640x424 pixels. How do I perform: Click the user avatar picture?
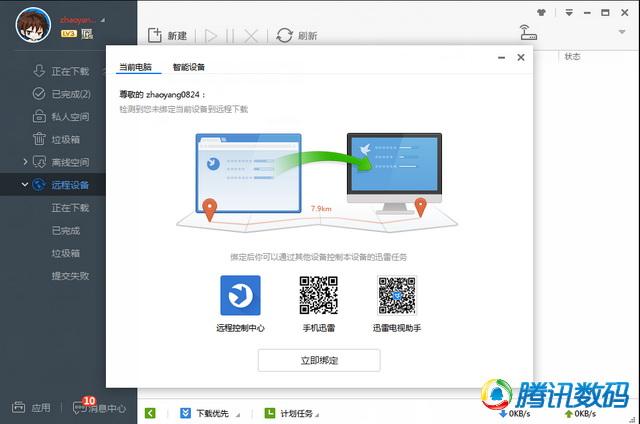33,25
